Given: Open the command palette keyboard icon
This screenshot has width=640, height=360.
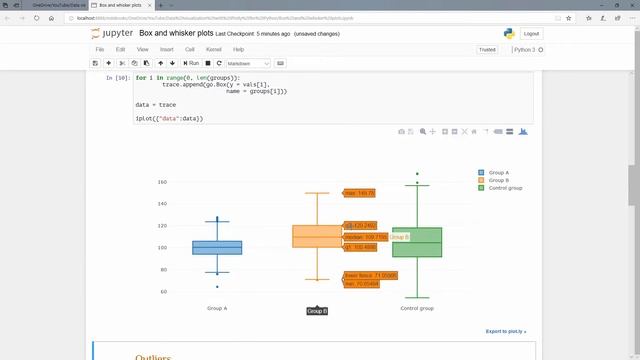Looking at the screenshot, I should tap(280, 63).
